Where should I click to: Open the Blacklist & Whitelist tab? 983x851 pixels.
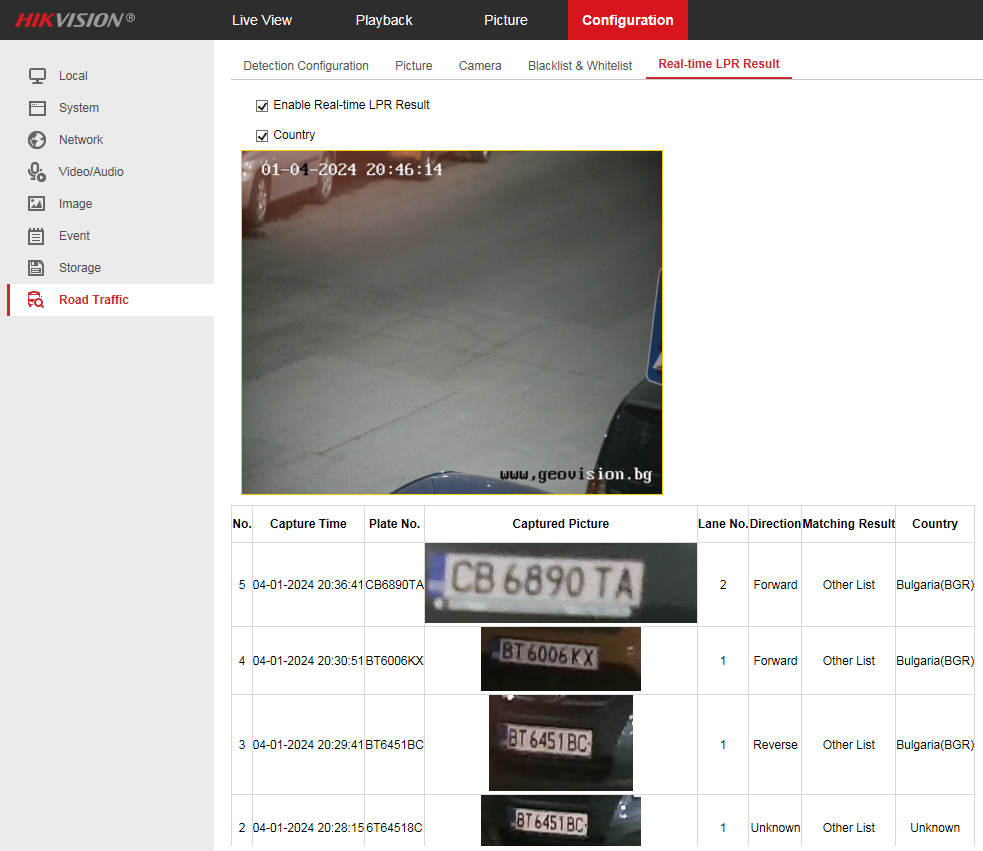point(580,66)
